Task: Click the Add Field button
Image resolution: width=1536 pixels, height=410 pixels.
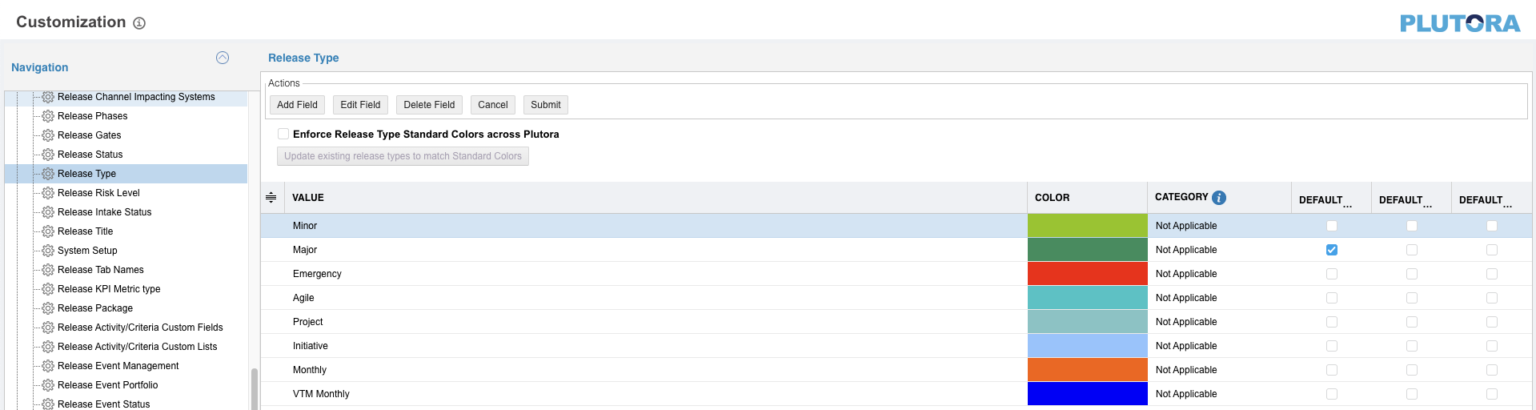Action: pyautogui.click(x=297, y=105)
